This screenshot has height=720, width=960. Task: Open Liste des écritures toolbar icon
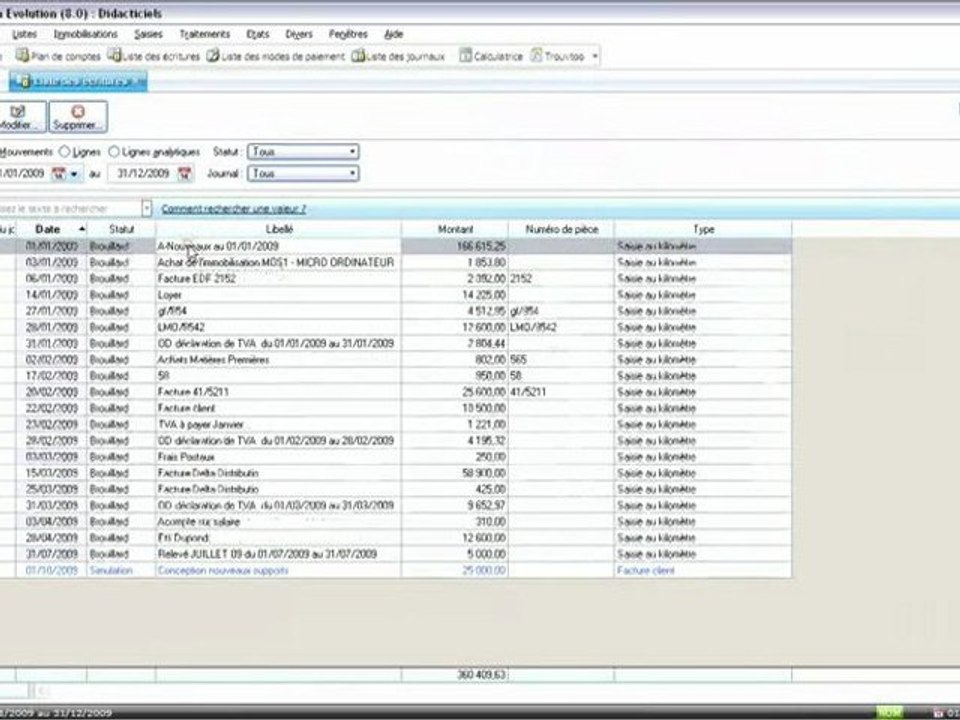[114, 56]
